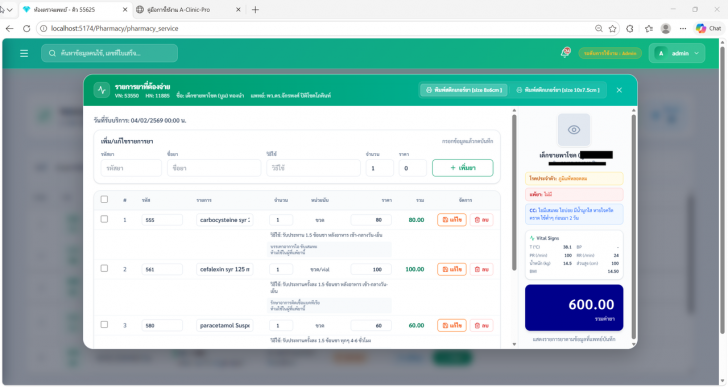Check the carbocysteine row checkbox
This screenshot has height=387, width=728.
pos(104,219)
